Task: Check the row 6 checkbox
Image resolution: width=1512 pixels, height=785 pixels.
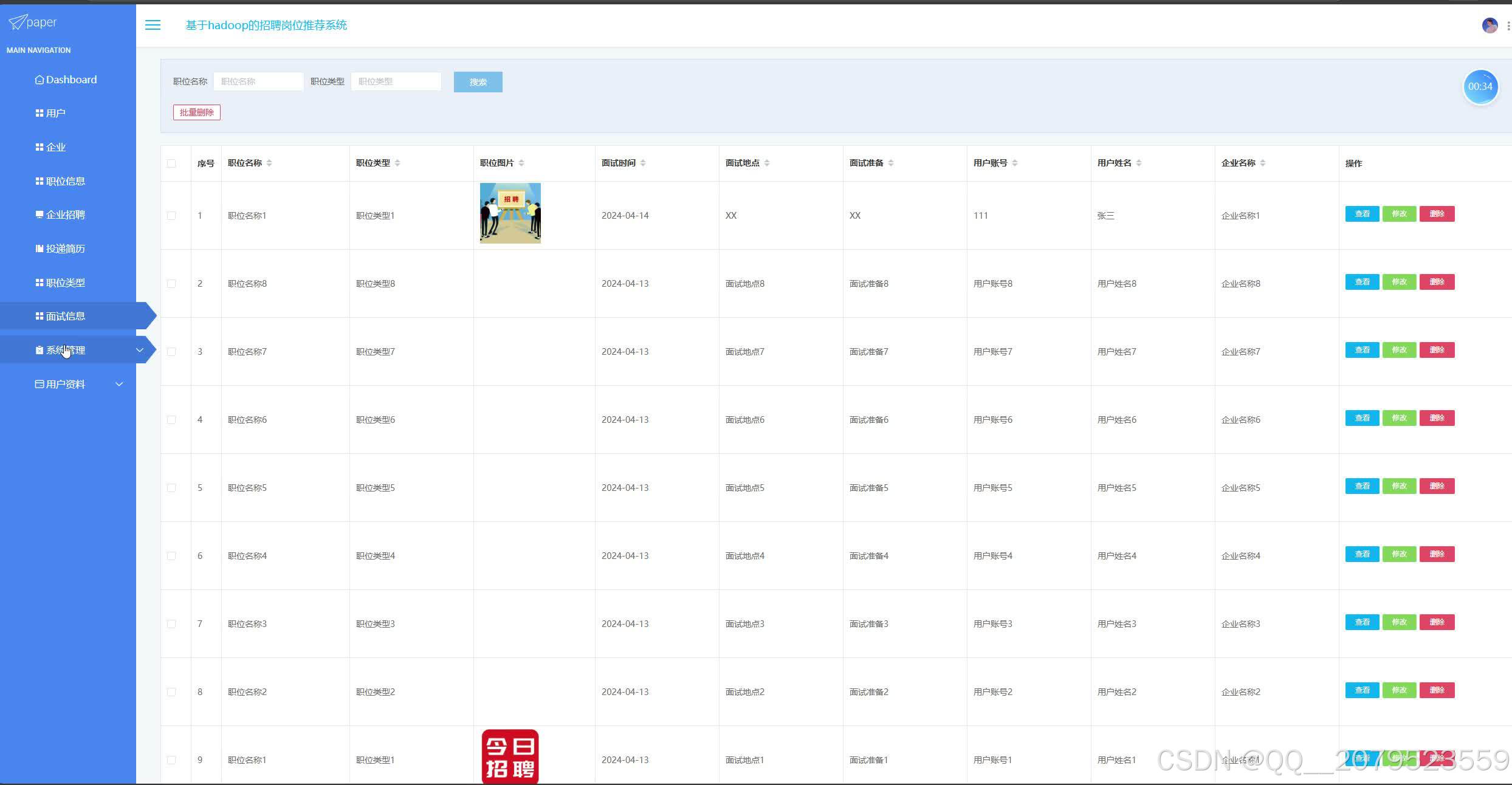Action: (x=171, y=556)
